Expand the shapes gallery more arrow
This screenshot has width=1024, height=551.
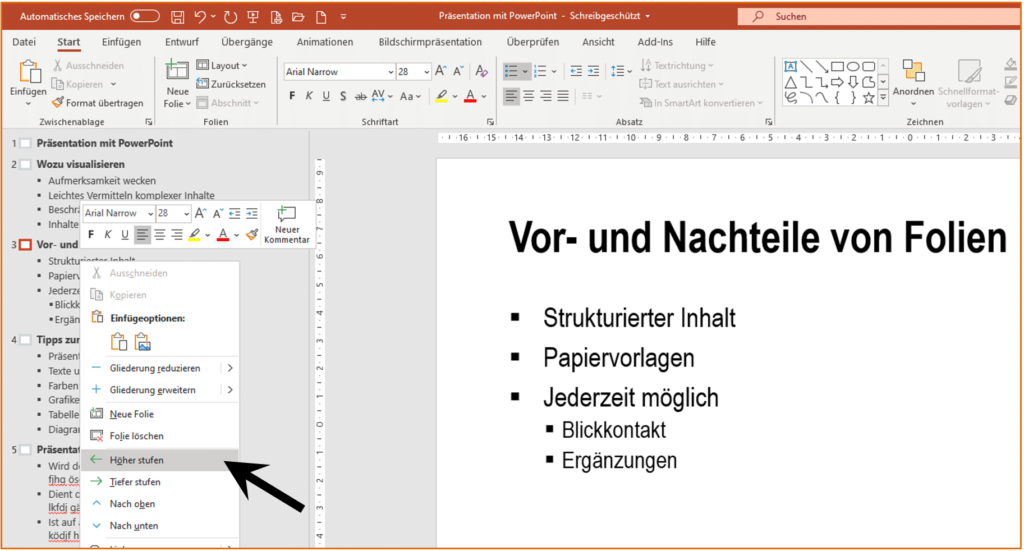click(x=883, y=98)
